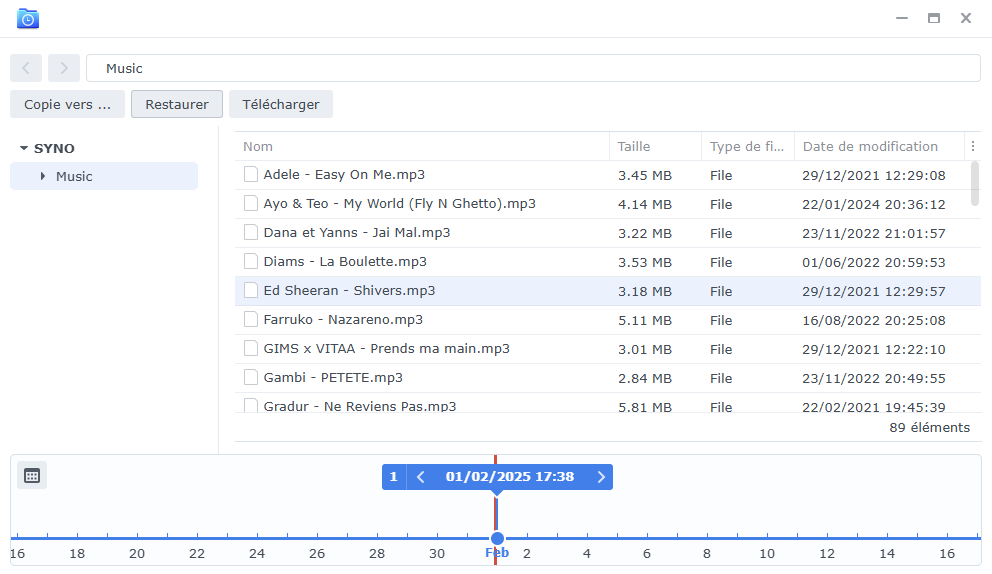Click the 4.14 MB size value

(645, 204)
